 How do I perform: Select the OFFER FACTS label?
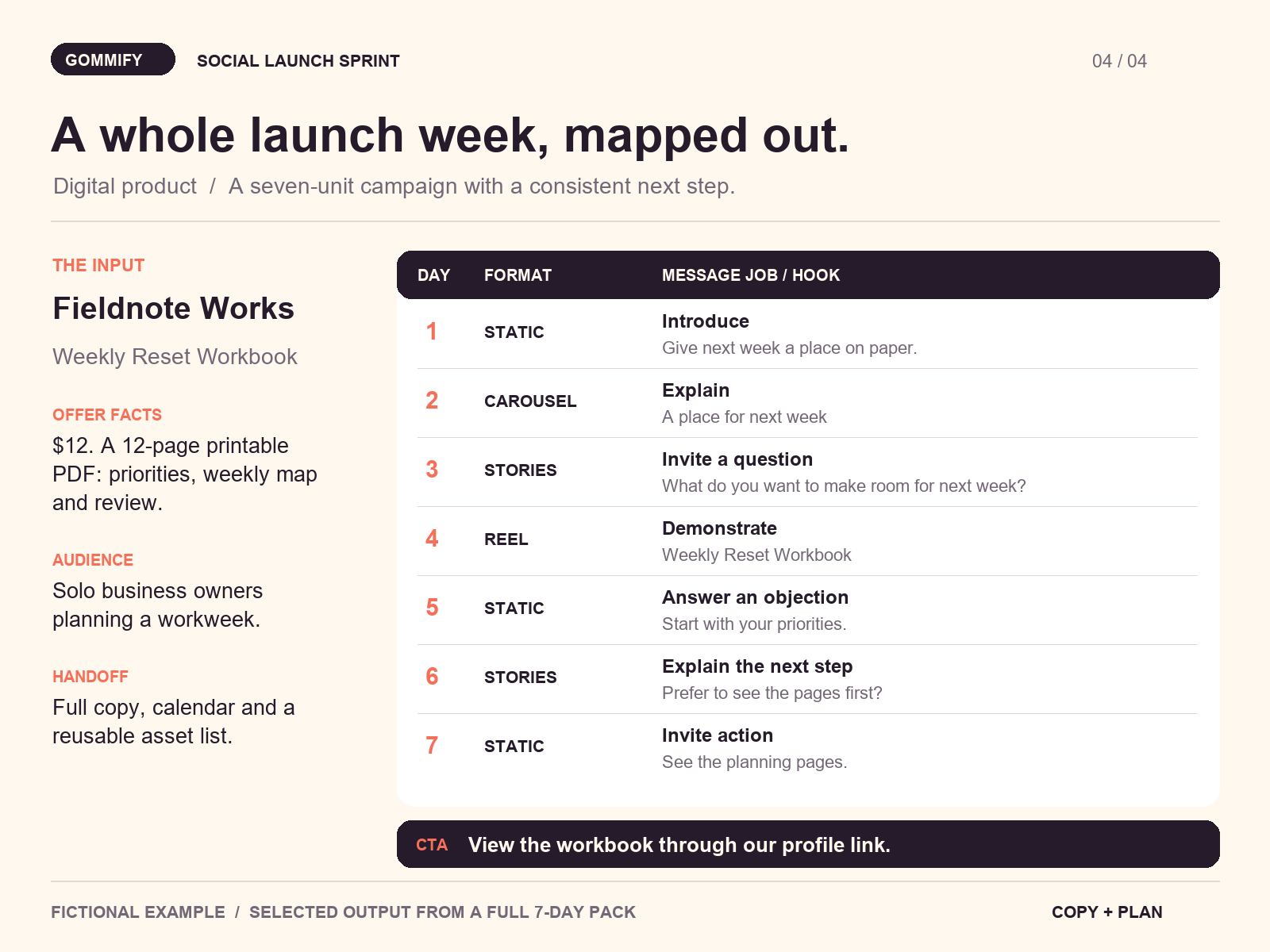(107, 415)
